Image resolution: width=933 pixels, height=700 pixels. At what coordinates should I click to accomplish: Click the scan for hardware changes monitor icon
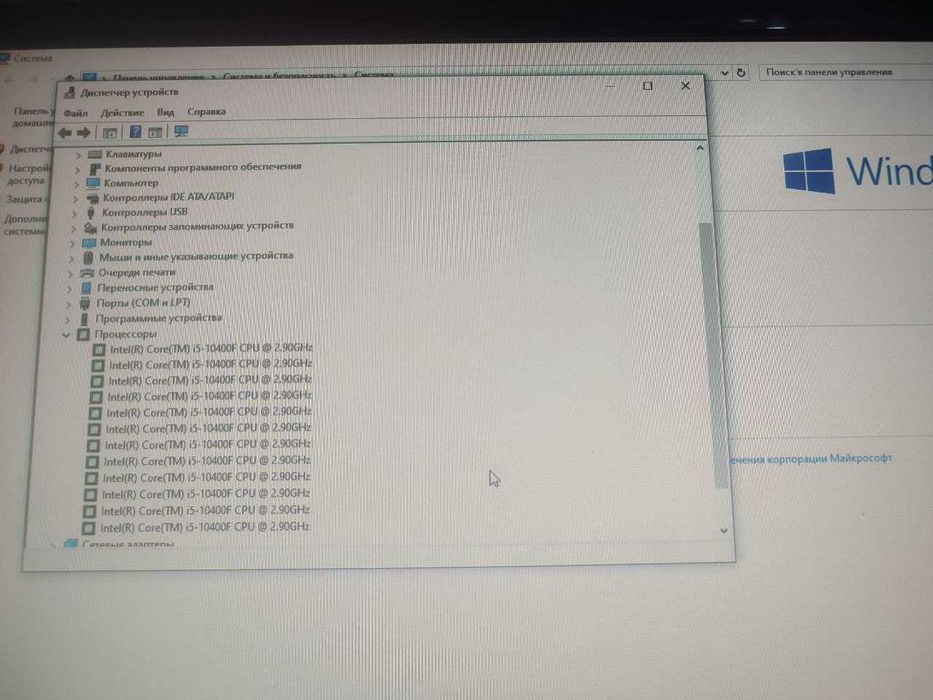(x=181, y=131)
